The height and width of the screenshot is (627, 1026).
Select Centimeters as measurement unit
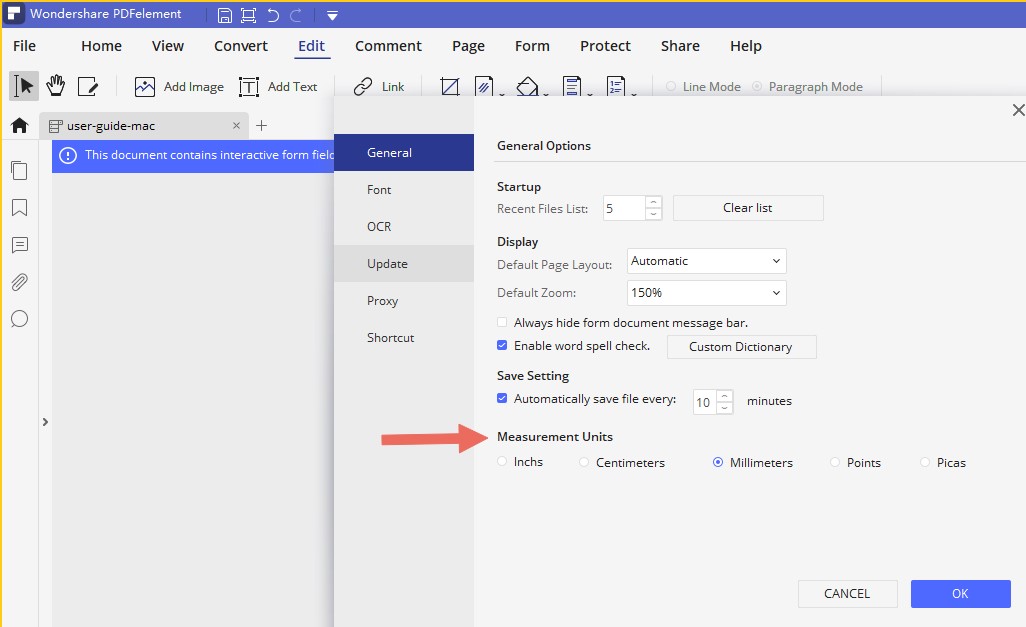pyautogui.click(x=582, y=462)
